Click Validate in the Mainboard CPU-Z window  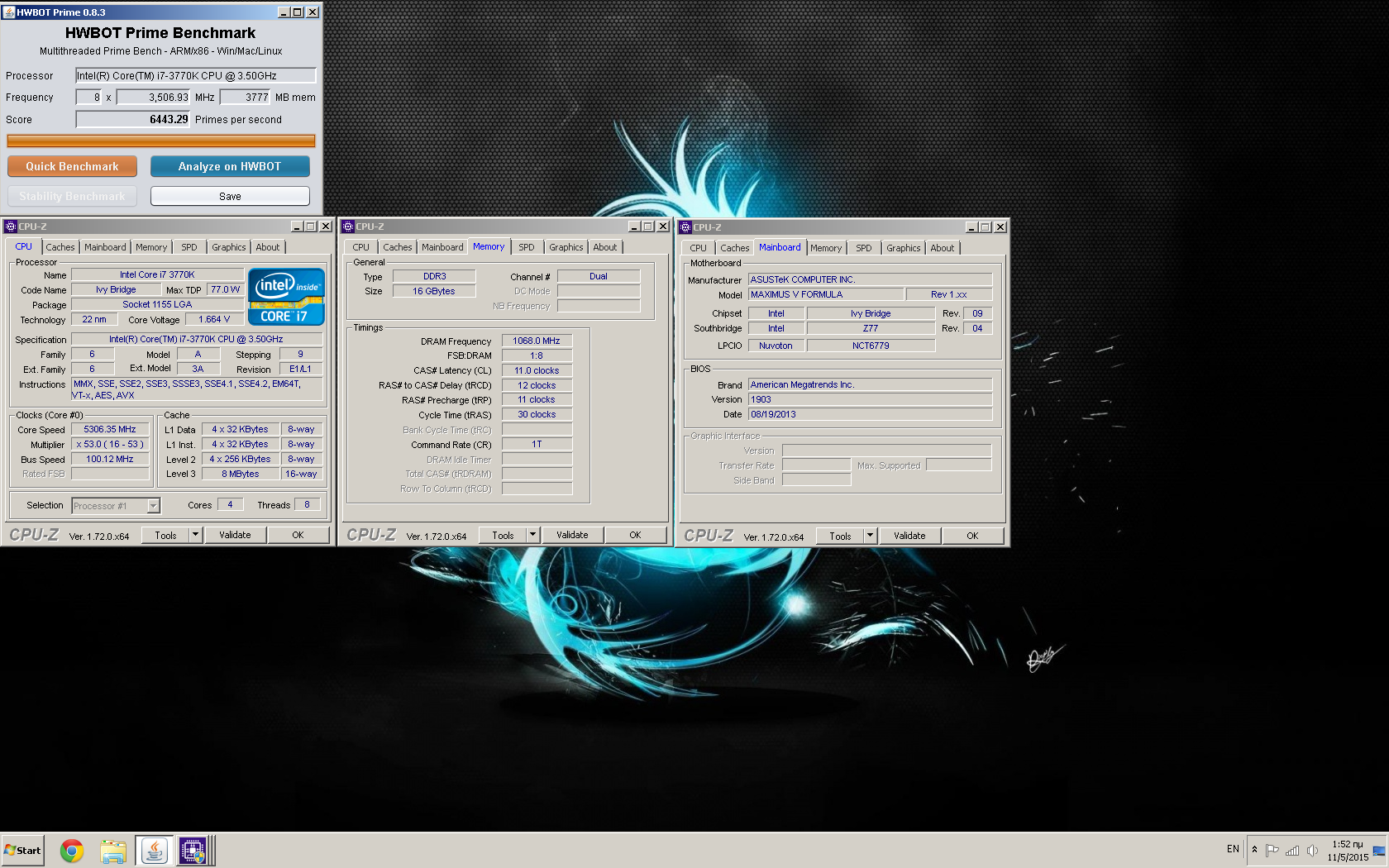[x=910, y=536]
